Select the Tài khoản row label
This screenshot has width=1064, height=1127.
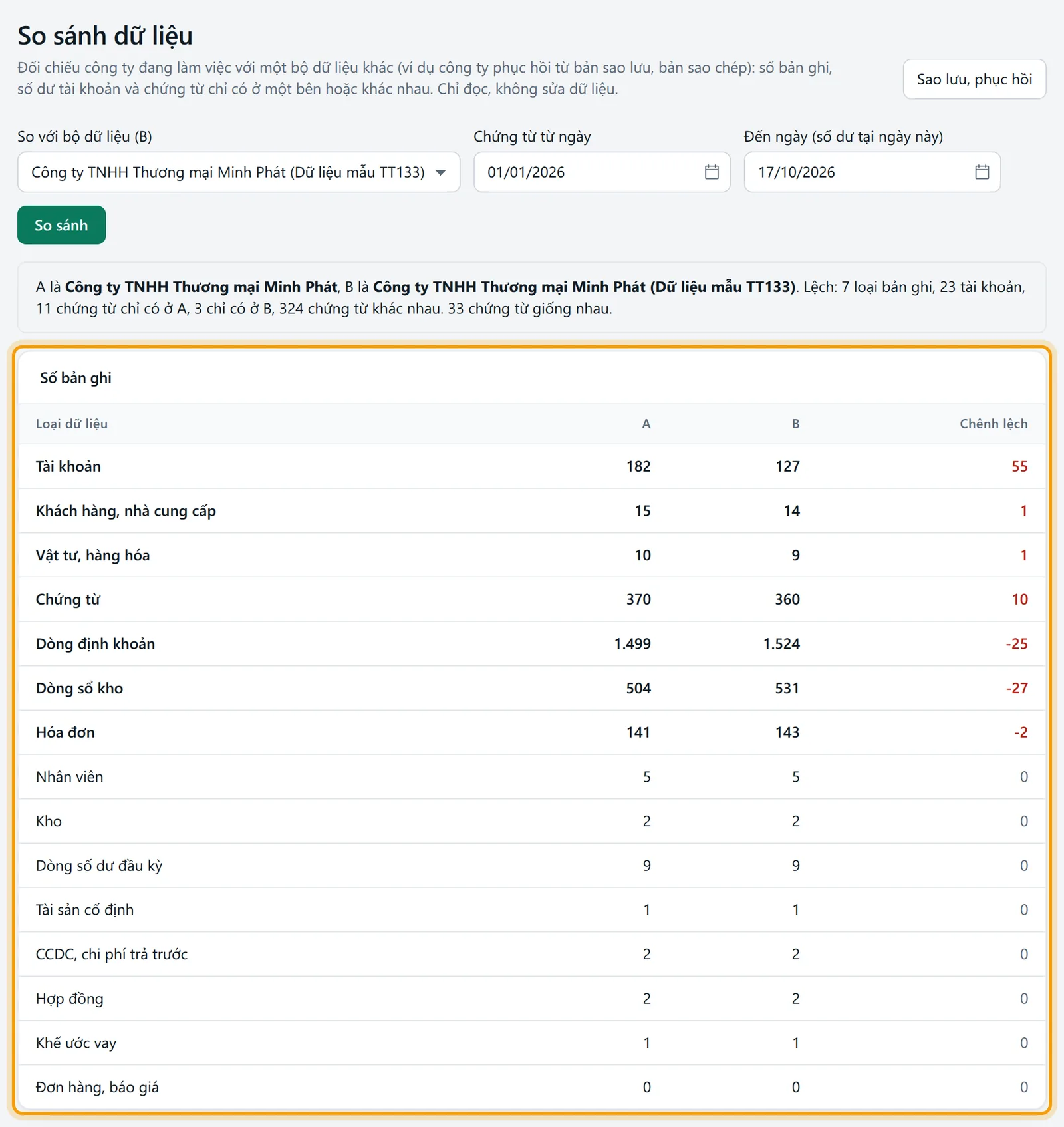pos(68,466)
